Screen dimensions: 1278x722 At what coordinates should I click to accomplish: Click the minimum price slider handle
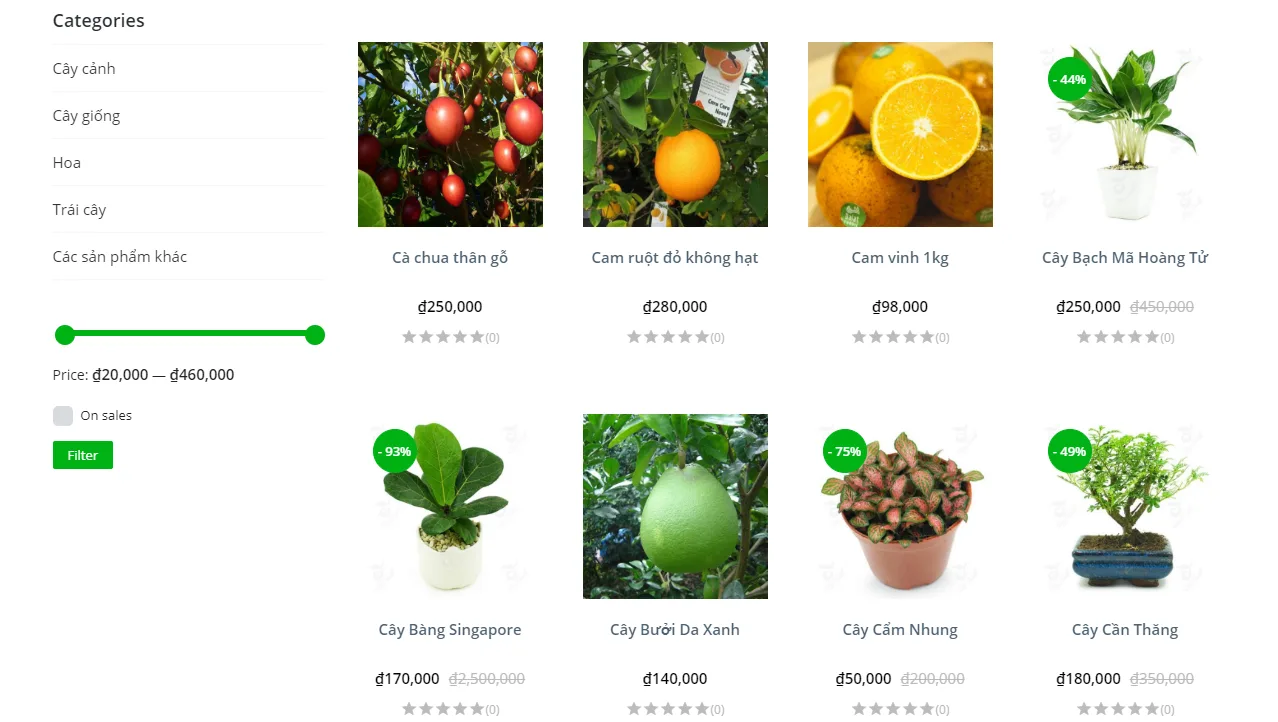point(65,335)
